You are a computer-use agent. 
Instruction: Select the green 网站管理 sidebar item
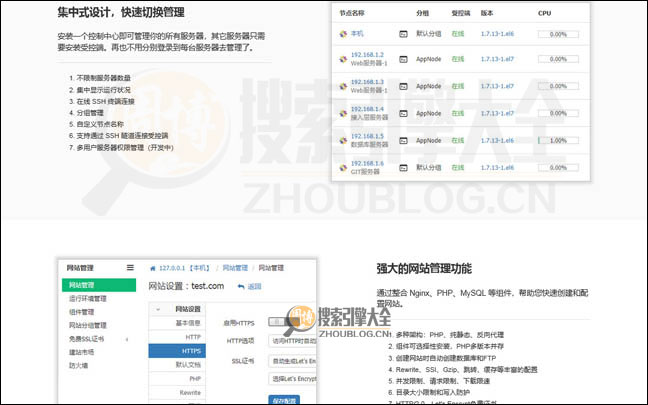click(99, 285)
